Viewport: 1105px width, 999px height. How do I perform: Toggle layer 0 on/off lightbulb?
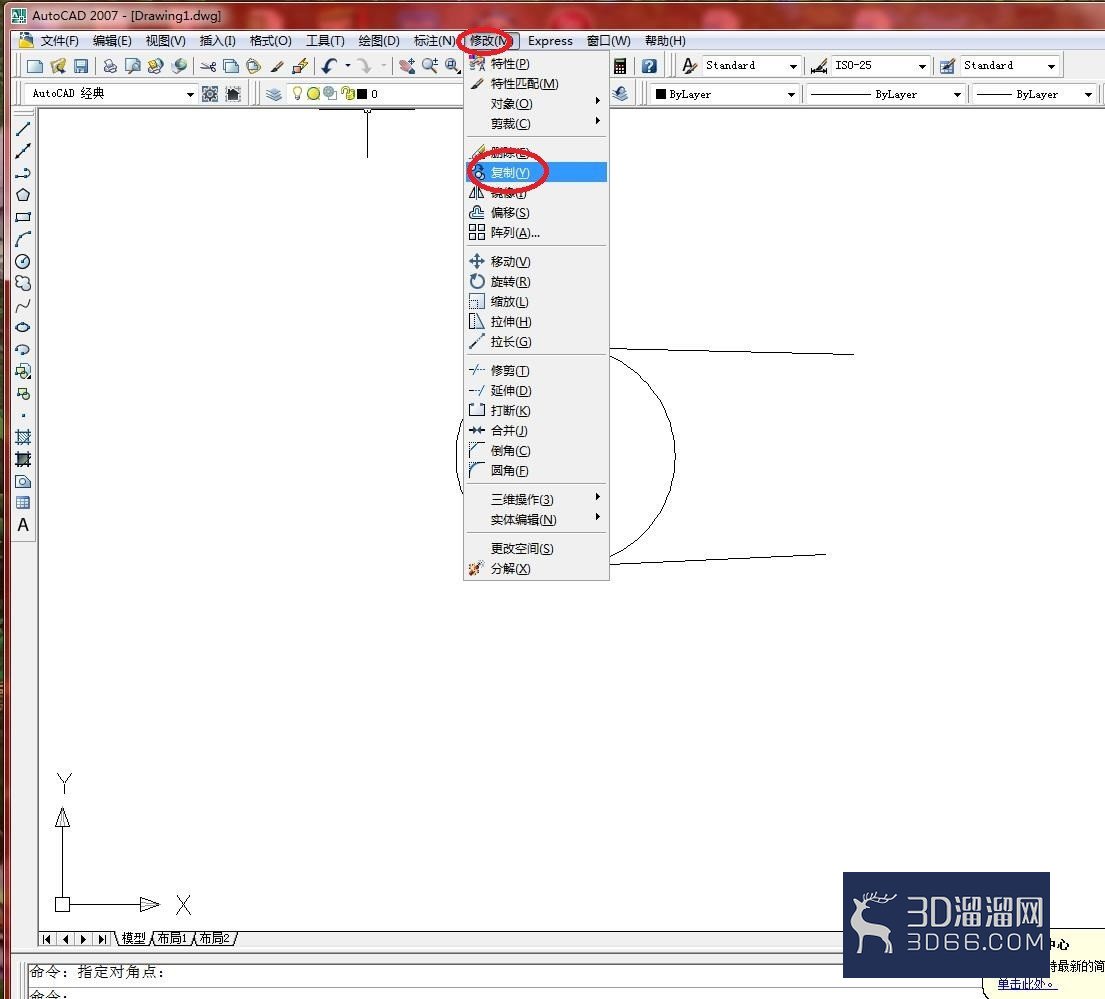tap(297, 93)
